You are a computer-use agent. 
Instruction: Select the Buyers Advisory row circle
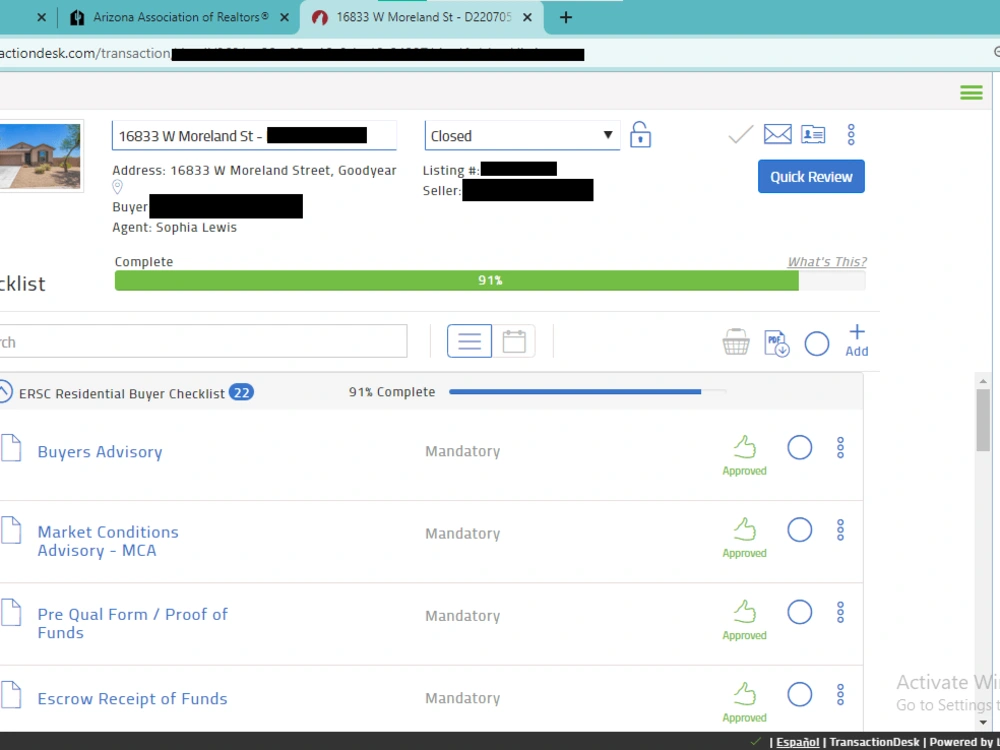[x=799, y=448]
